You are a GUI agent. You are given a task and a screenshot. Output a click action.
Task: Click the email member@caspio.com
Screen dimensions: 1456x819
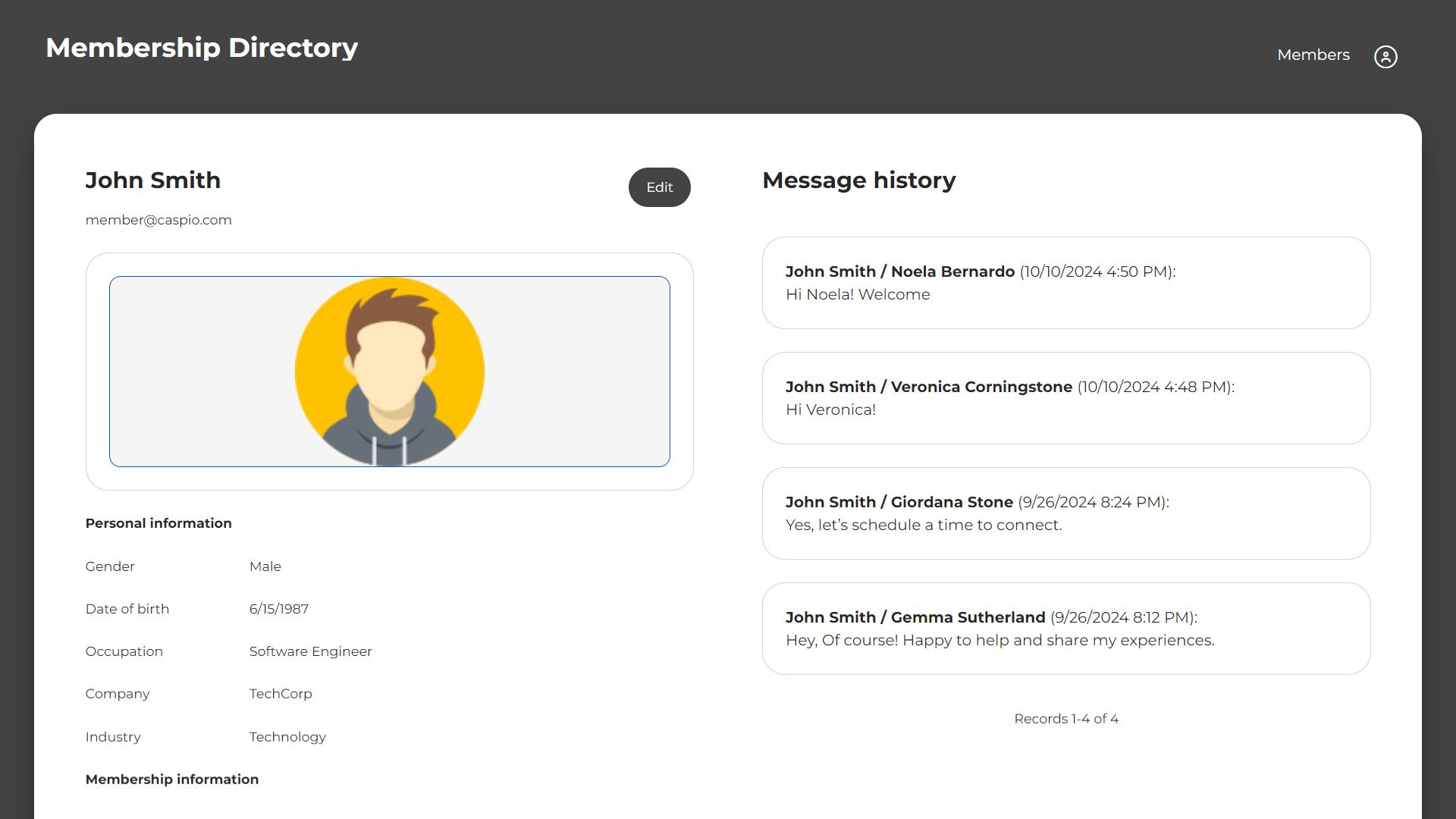(x=158, y=220)
